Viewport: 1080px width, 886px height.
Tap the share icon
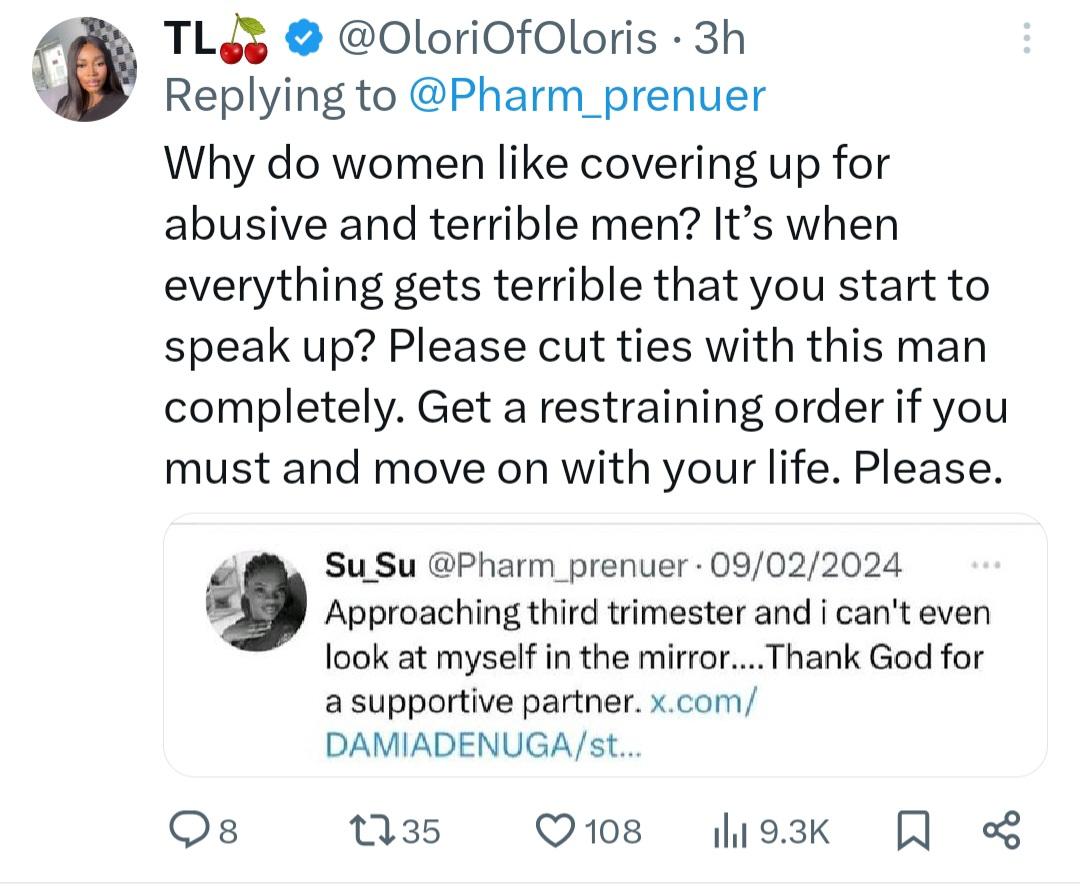click(1001, 831)
